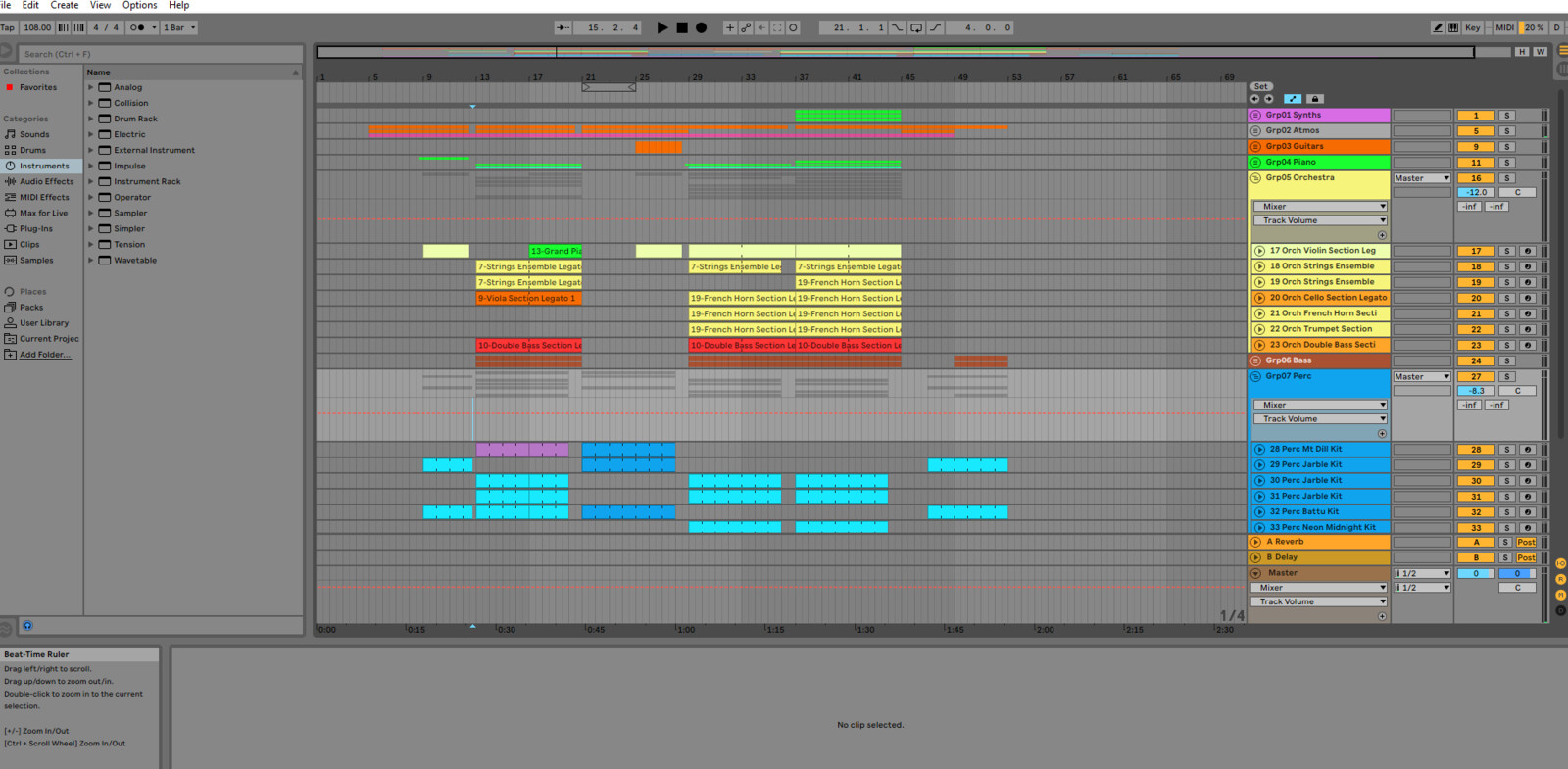Click in the browser Search field

pyautogui.click(x=160, y=54)
